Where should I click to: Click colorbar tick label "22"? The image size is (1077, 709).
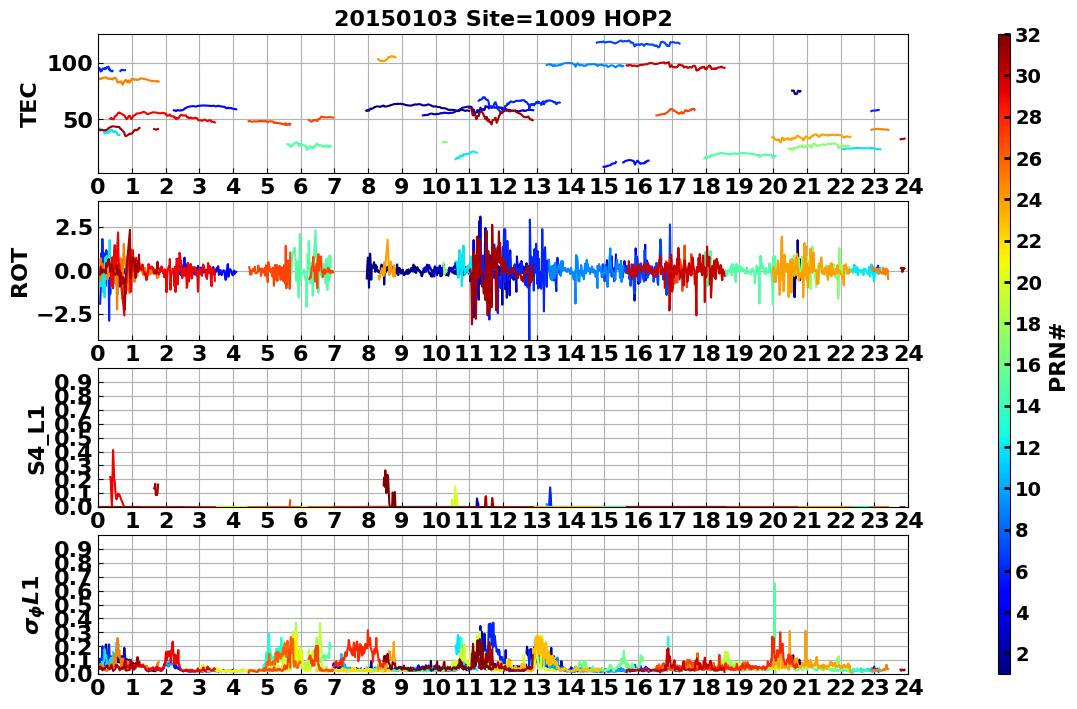[1028, 241]
